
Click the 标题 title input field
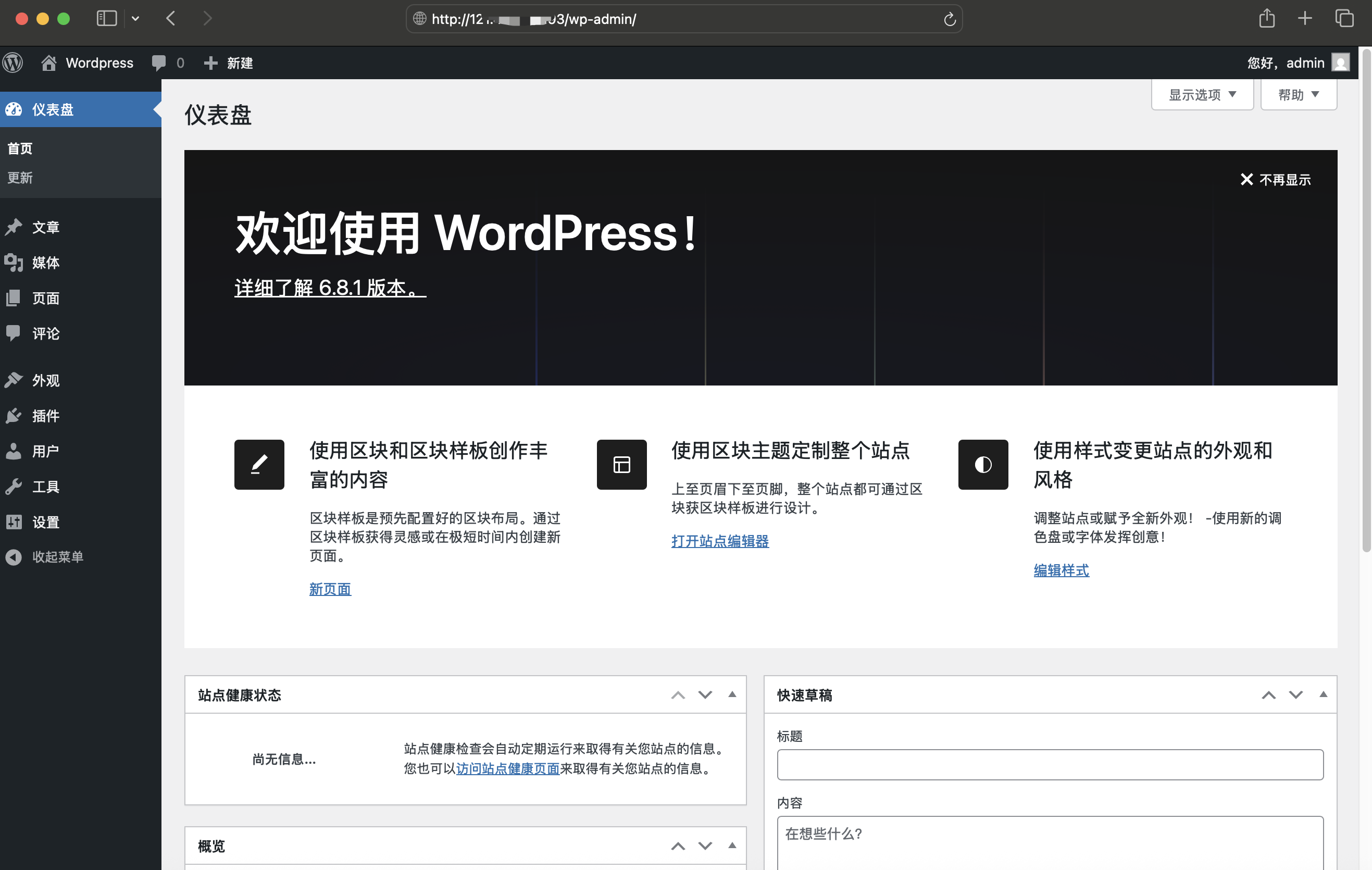[x=1050, y=765]
